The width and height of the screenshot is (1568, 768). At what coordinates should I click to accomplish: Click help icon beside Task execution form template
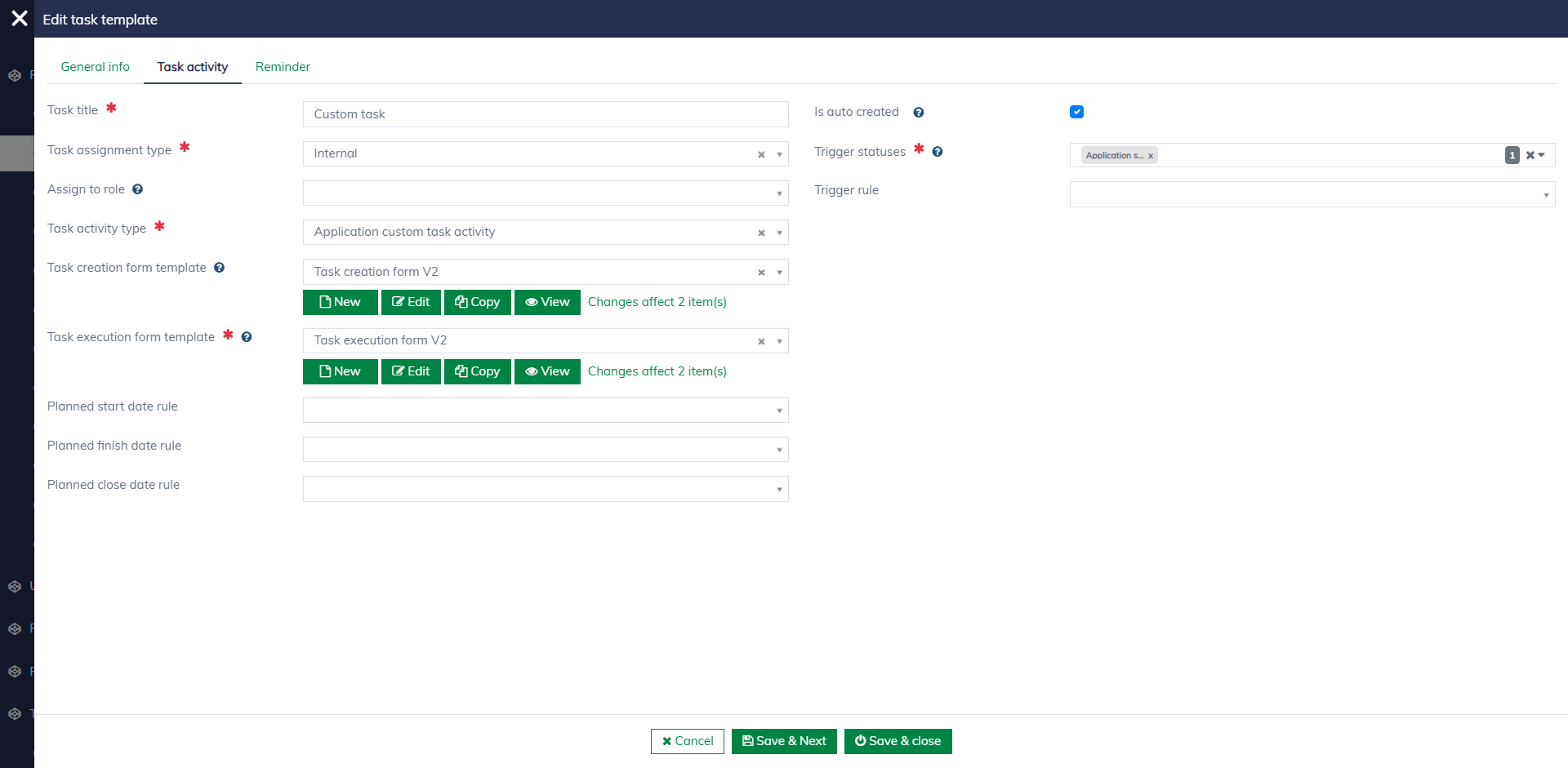[x=247, y=337]
